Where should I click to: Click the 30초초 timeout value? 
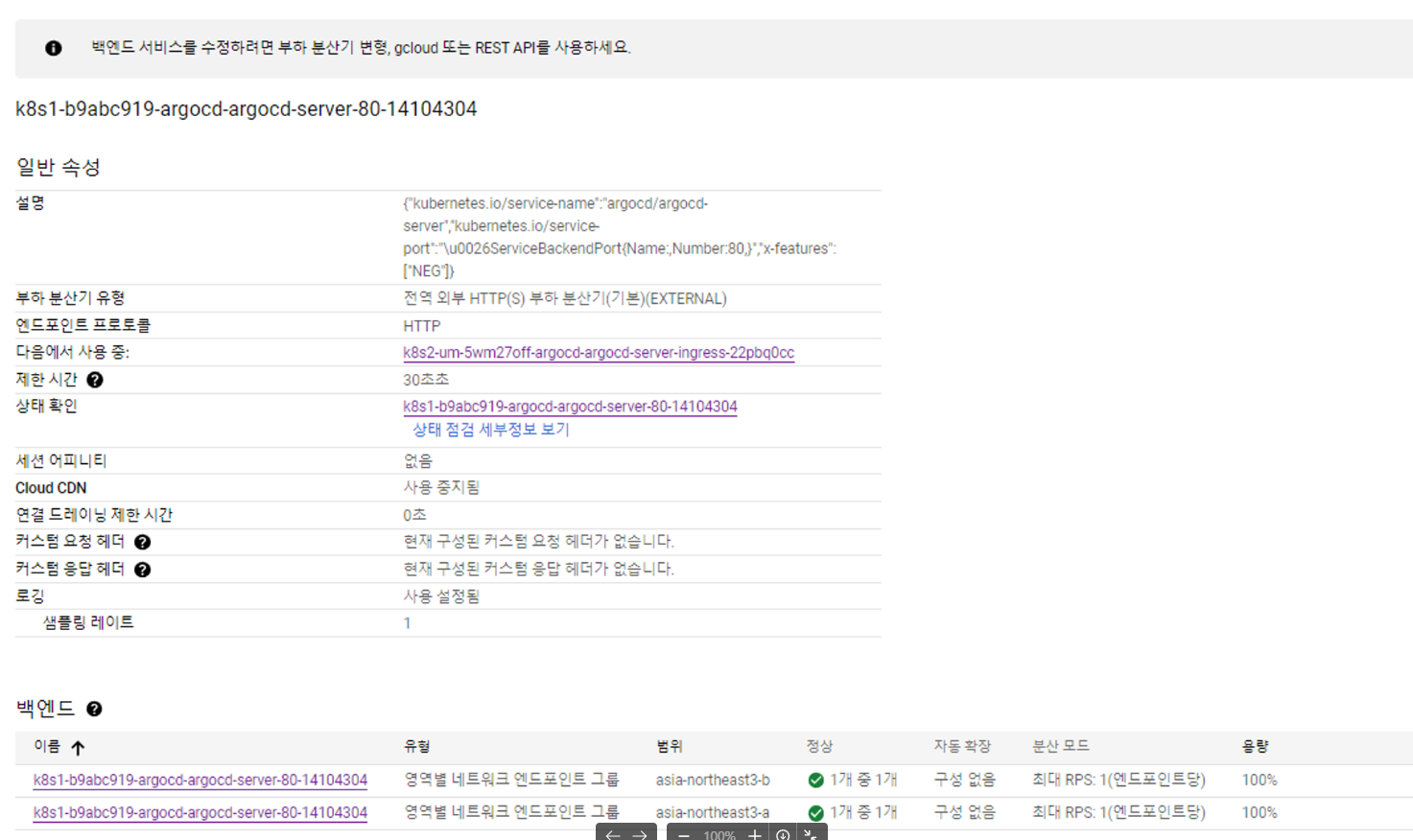426,380
